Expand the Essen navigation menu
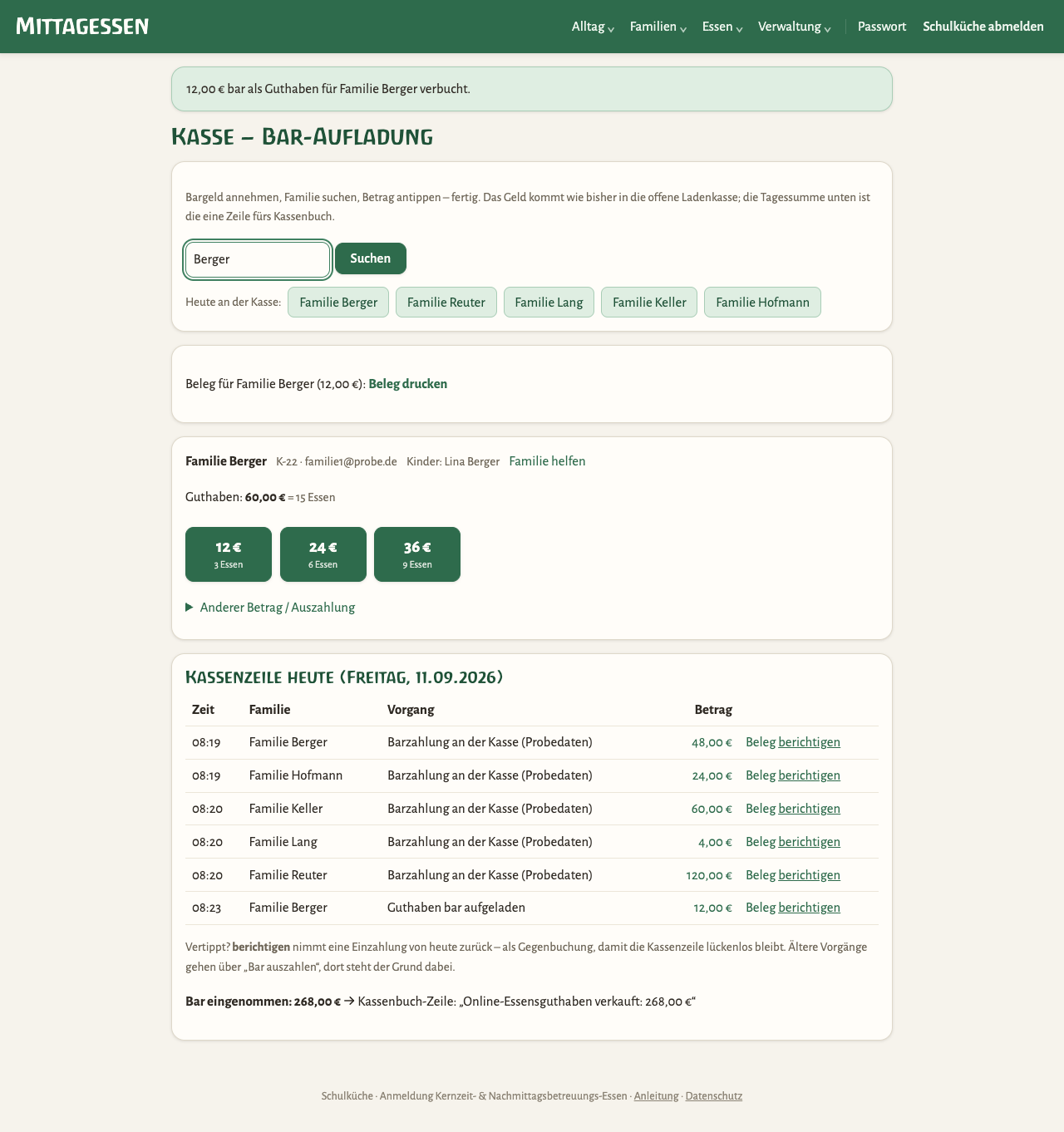Viewport: 1064px width, 1132px height. [722, 27]
